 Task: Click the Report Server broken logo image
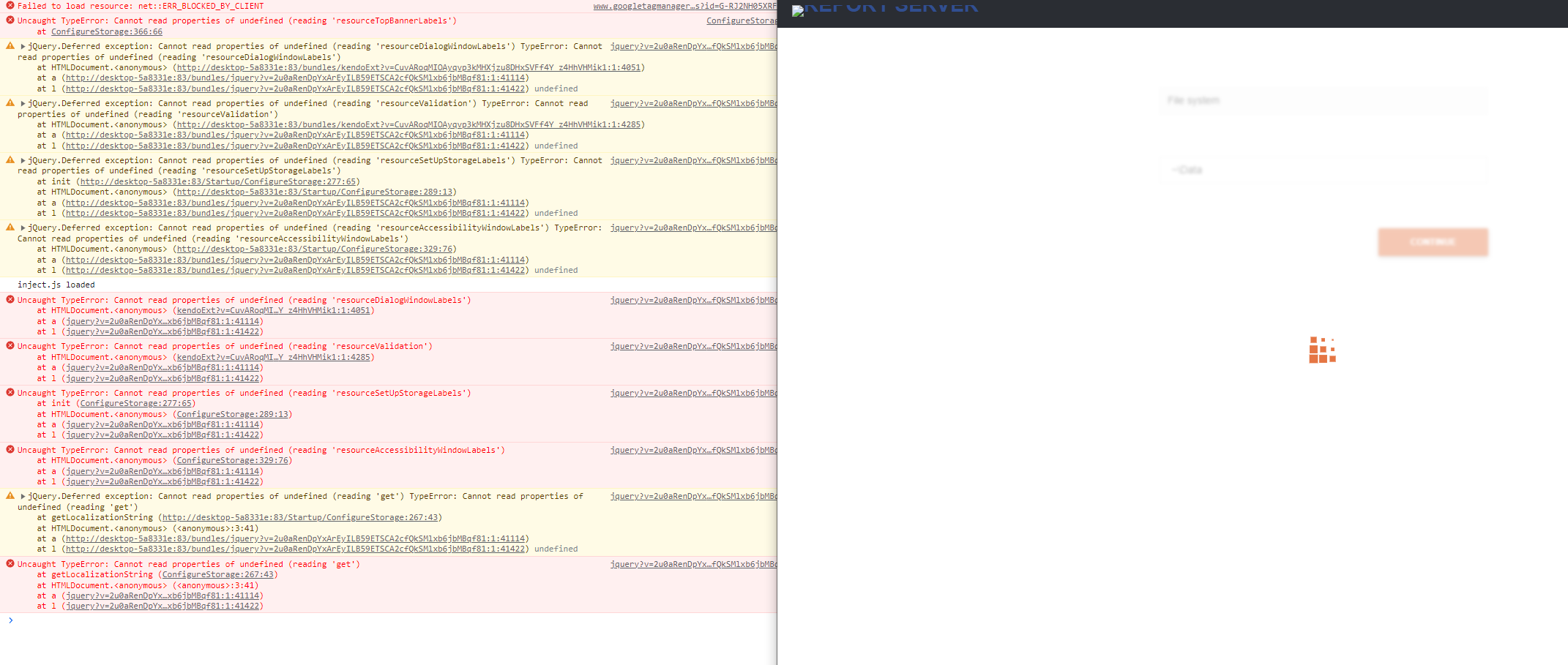tap(798, 11)
